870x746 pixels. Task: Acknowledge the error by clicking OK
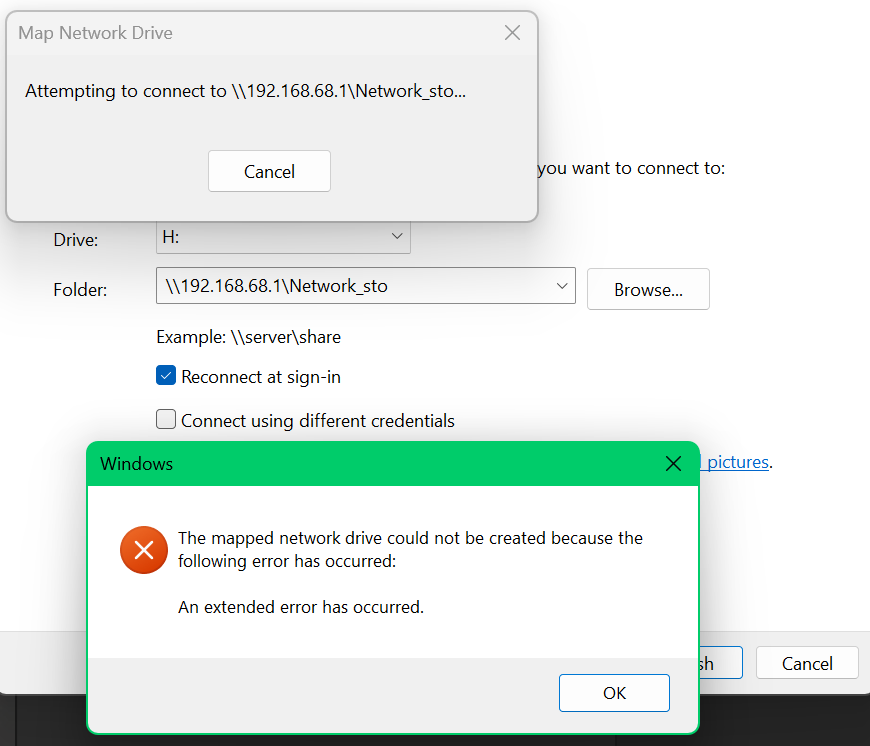(x=614, y=692)
